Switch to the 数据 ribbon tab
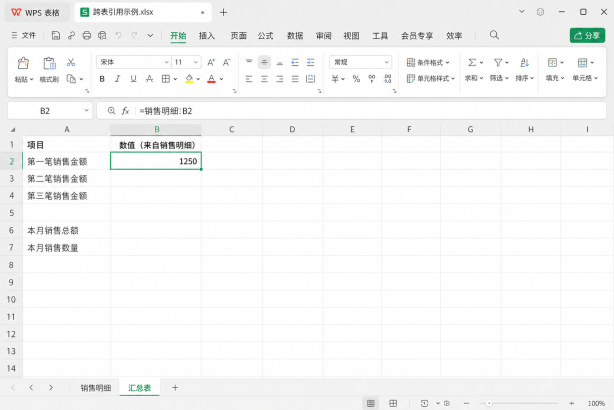 295,36
